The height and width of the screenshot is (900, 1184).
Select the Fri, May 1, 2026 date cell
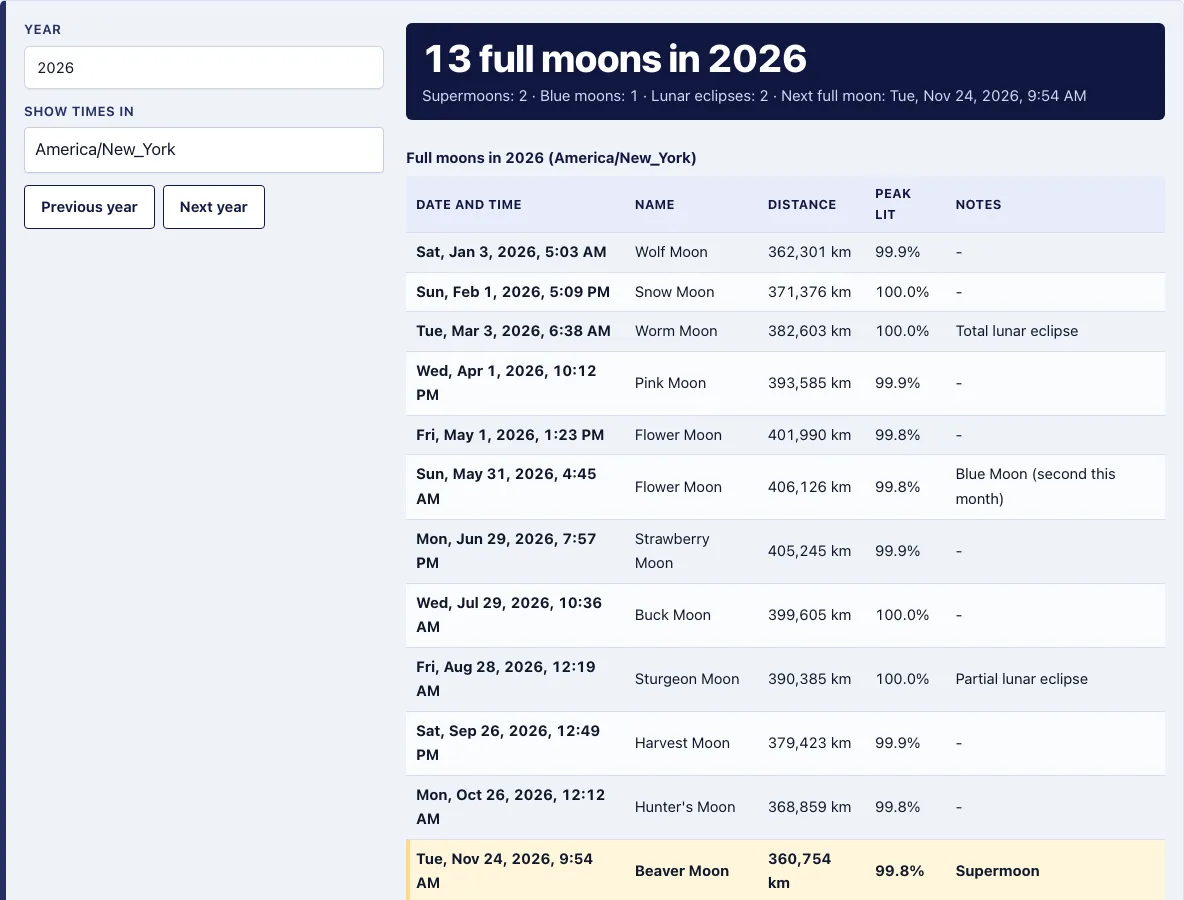coord(510,435)
